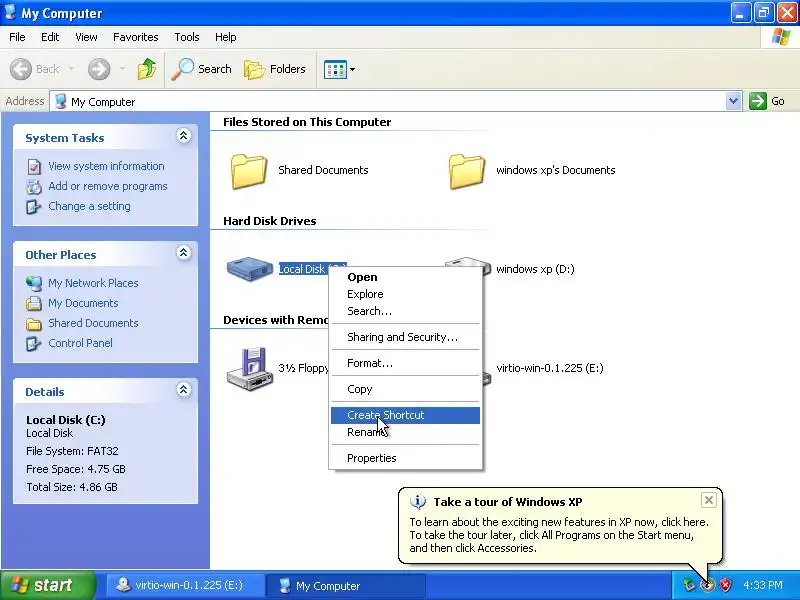Choose Format... in the context menu
Image resolution: width=800 pixels, height=600 pixels.
406,363
